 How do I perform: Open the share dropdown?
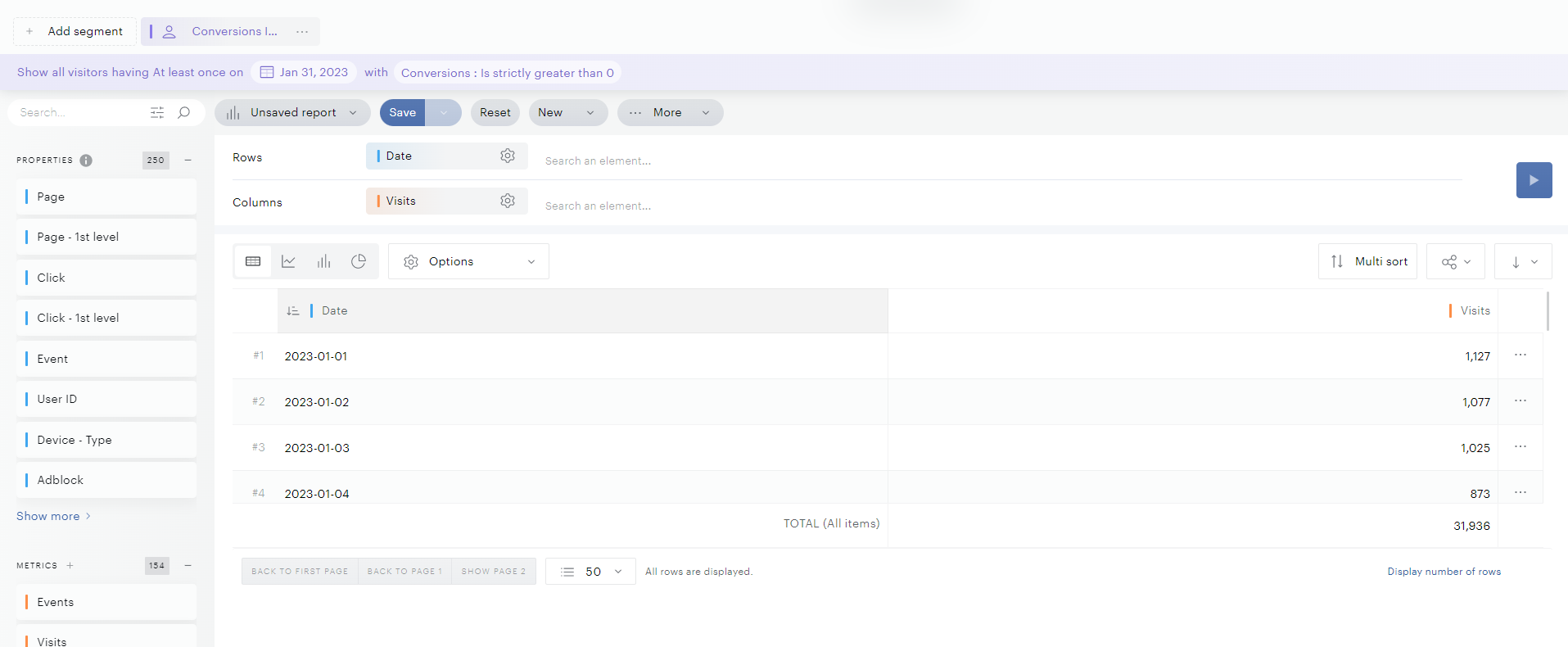pos(1455,261)
